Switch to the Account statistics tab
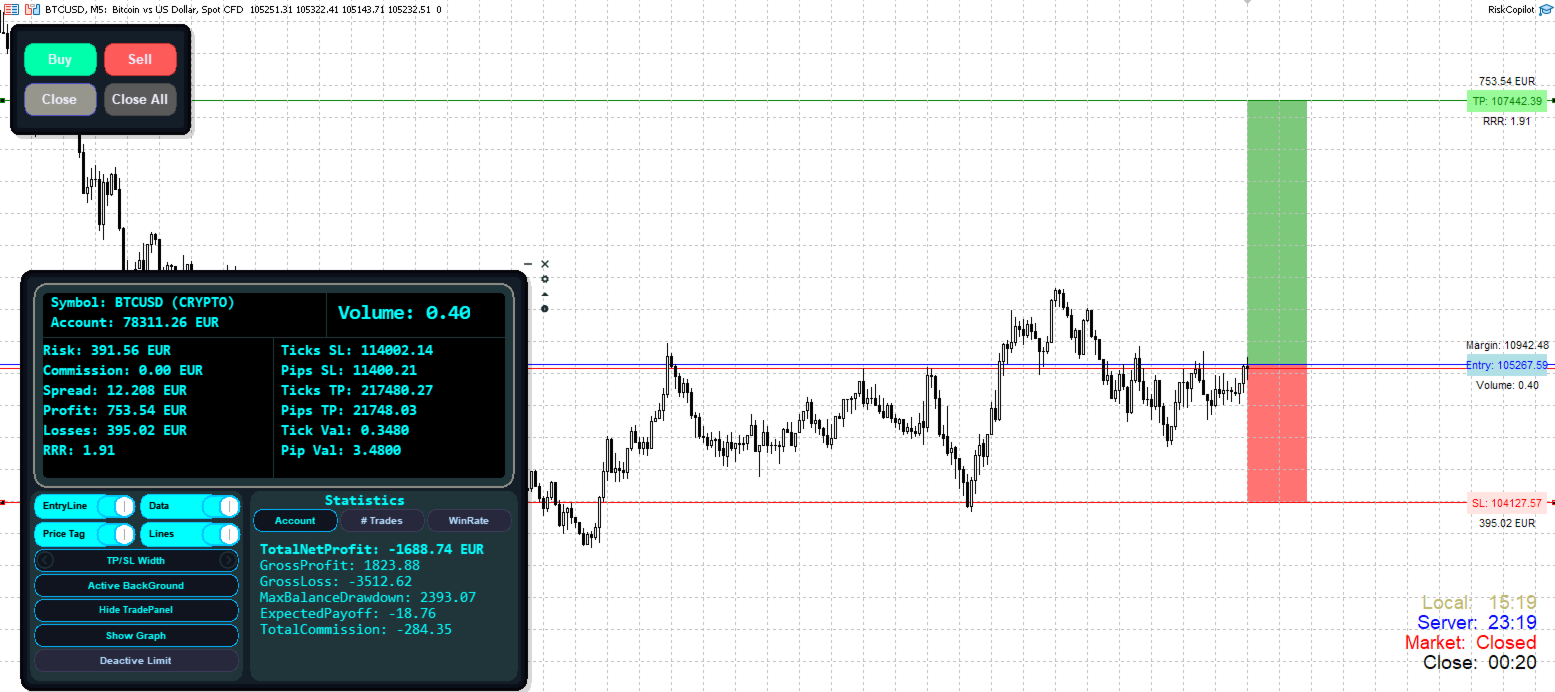The height and width of the screenshot is (692, 1555). point(295,520)
